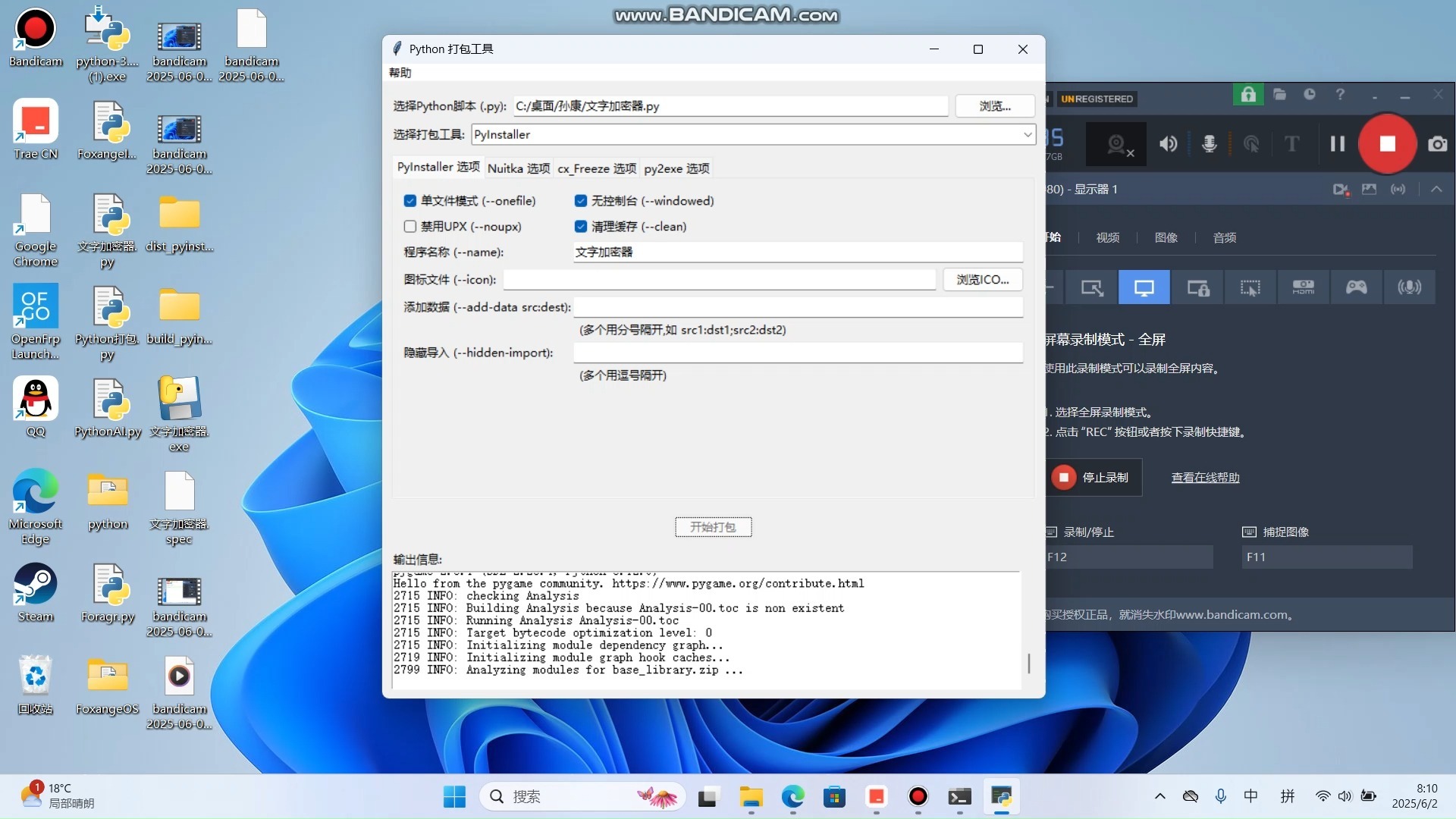Select Bandicam rectangle area recording mode

click(1092, 287)
